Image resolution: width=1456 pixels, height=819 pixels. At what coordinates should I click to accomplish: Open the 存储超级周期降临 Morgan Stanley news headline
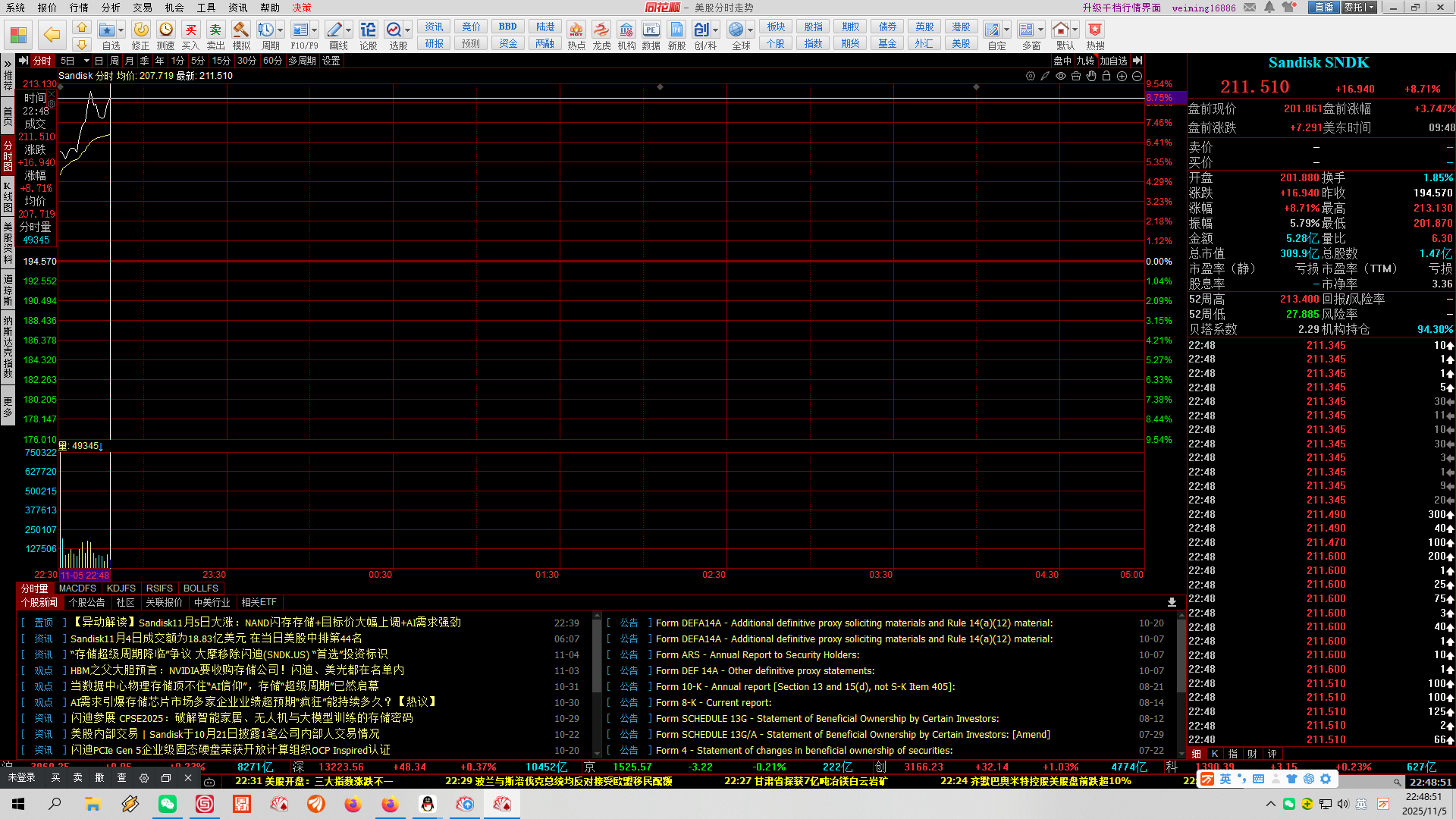(229, 654)
